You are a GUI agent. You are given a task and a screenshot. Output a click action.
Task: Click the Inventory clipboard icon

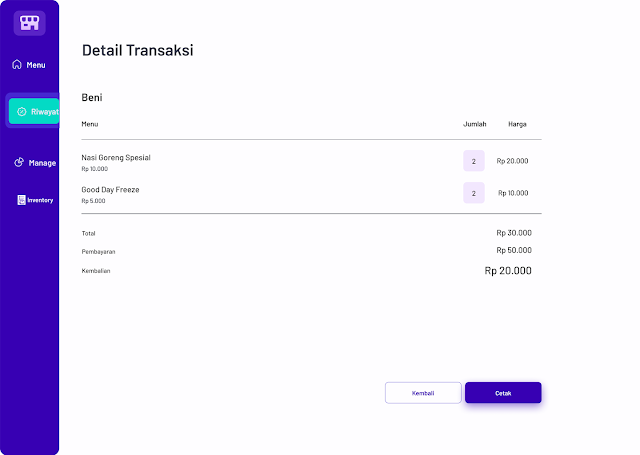tap(21, 200)
